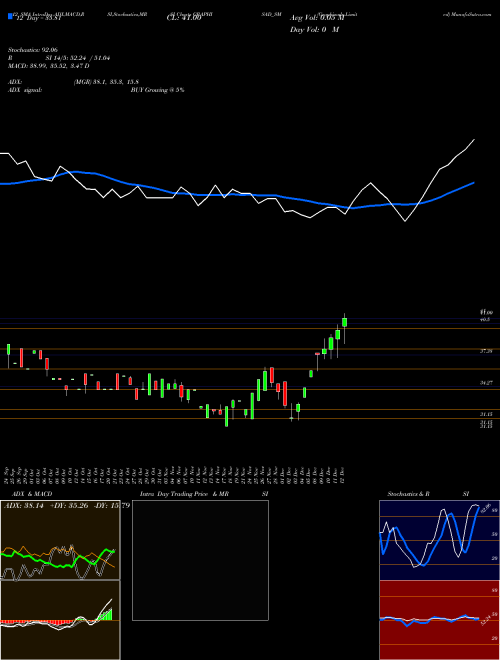Click the 92.06 stochastics value label in blue panel

click(x=485, y=508)
